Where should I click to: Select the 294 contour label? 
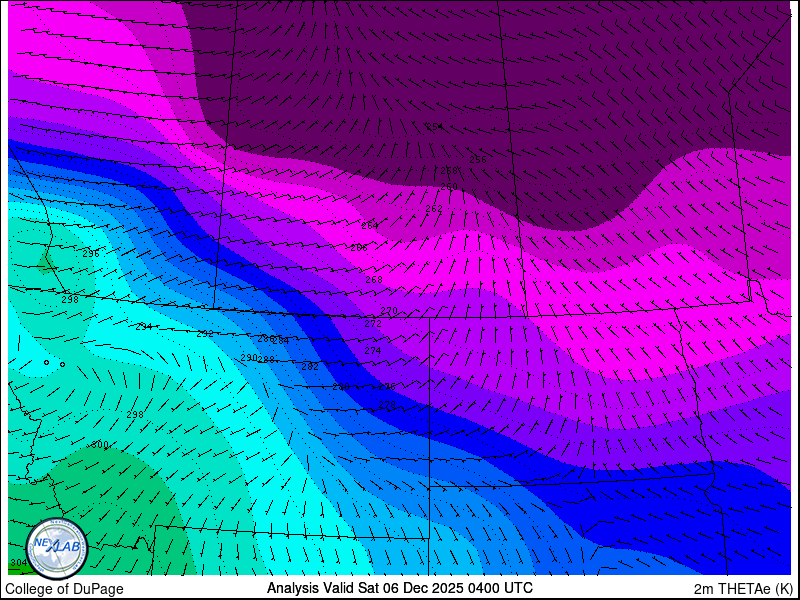click(144, 327)
